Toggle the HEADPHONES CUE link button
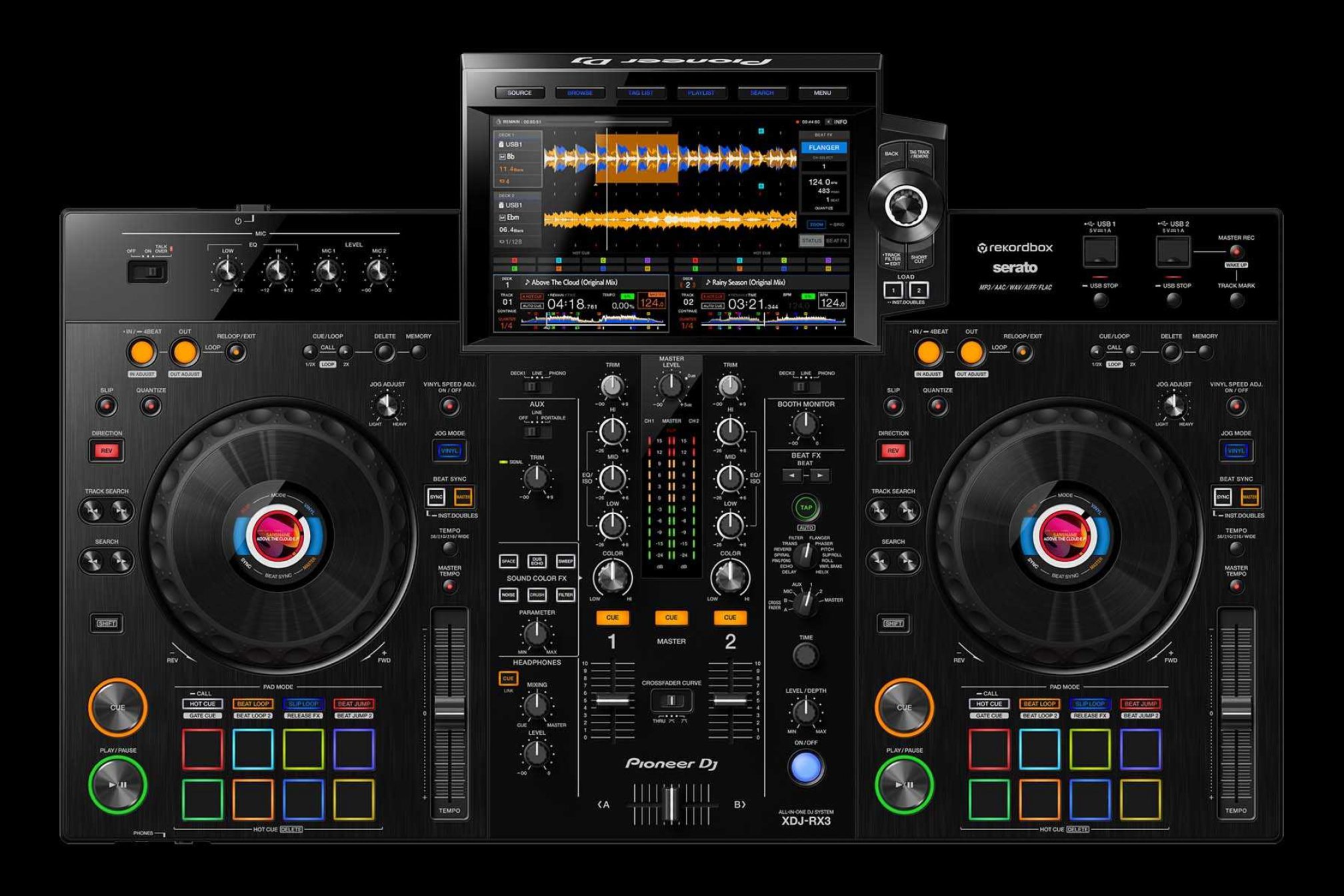Screen dimensions: 1344x896 508,679
